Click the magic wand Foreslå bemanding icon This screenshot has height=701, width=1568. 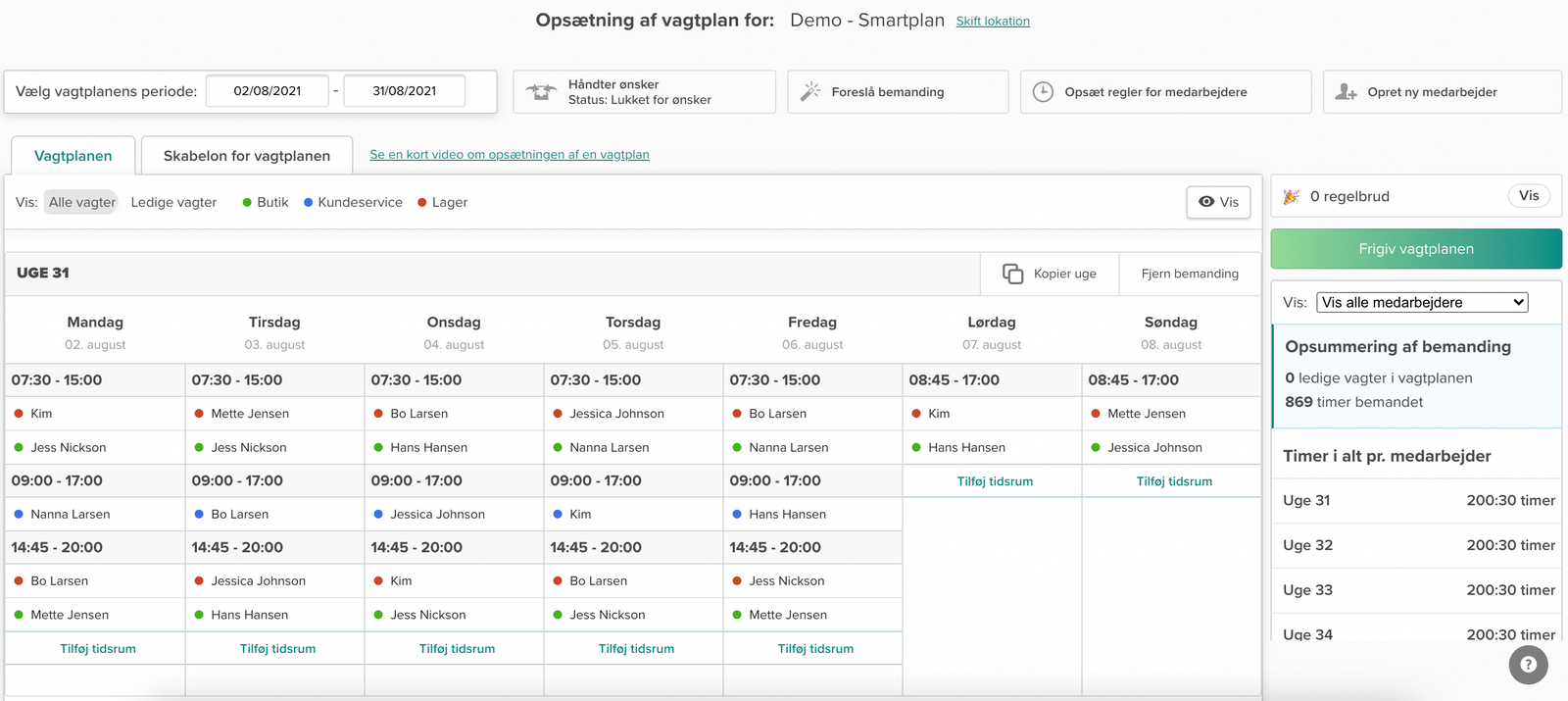pos(809,92)
